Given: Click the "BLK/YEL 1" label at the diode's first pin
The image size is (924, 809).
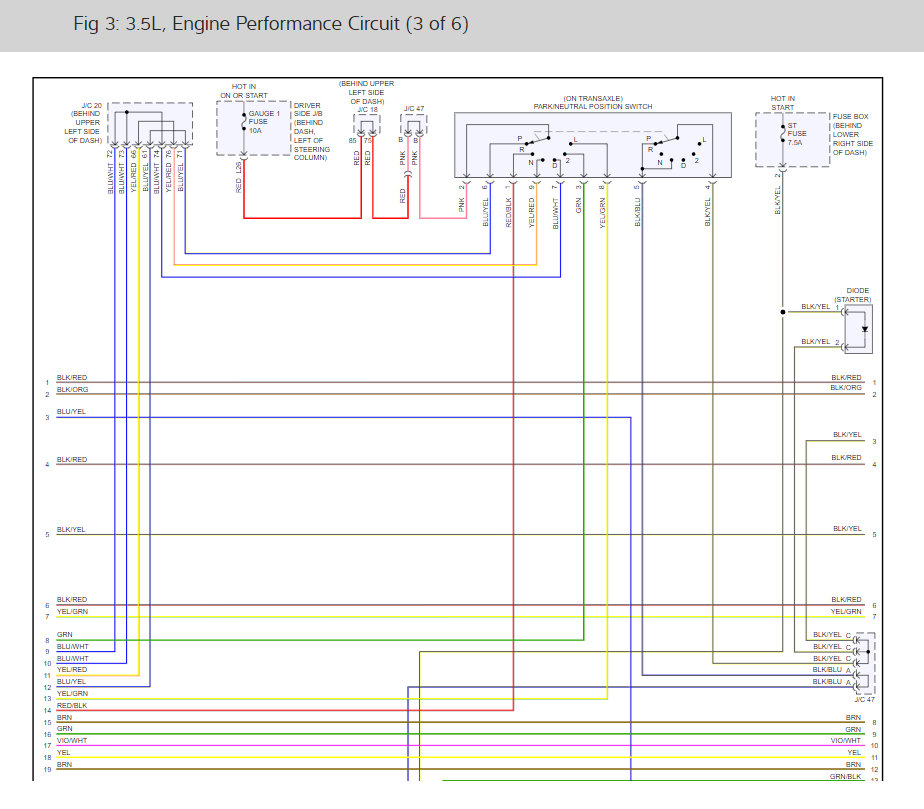Looking at the screenshot, I should (x=820, y=307).
